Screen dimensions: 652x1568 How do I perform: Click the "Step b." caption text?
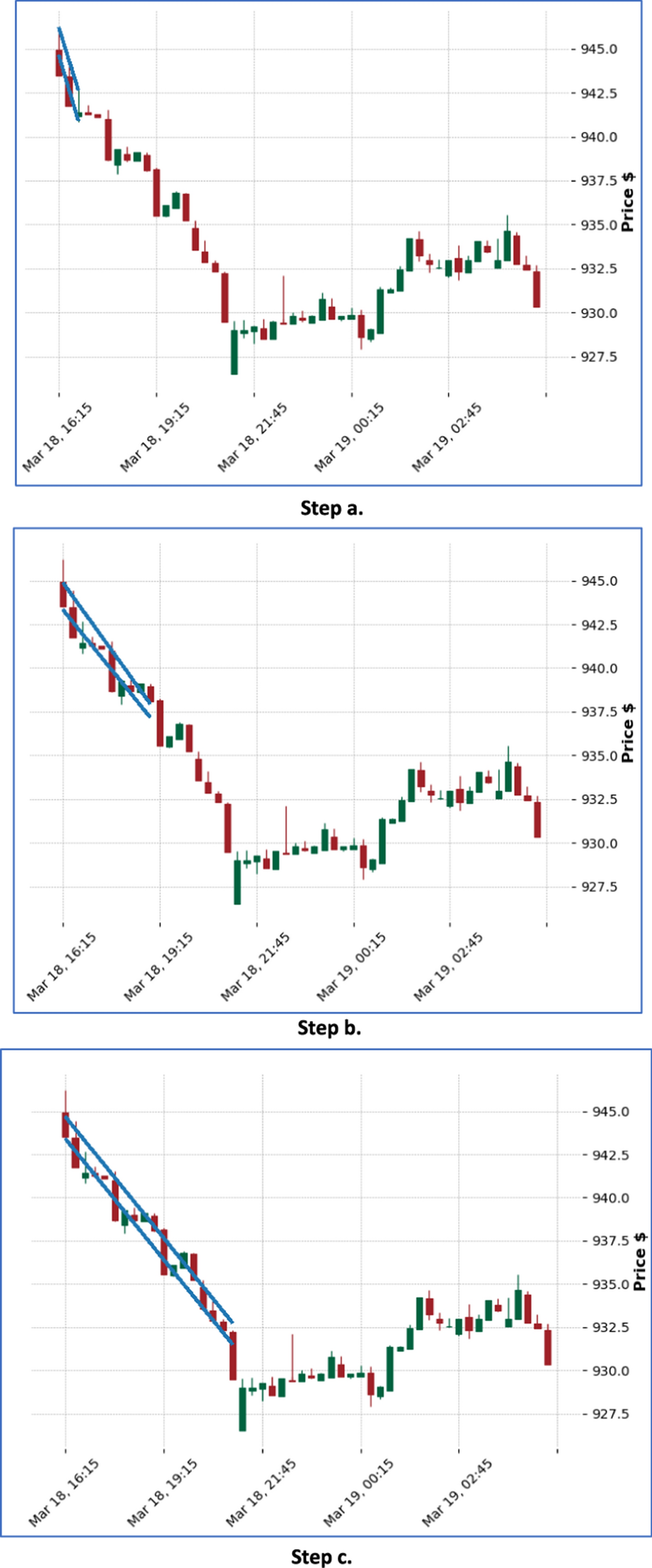click(x=329, y=1028)
